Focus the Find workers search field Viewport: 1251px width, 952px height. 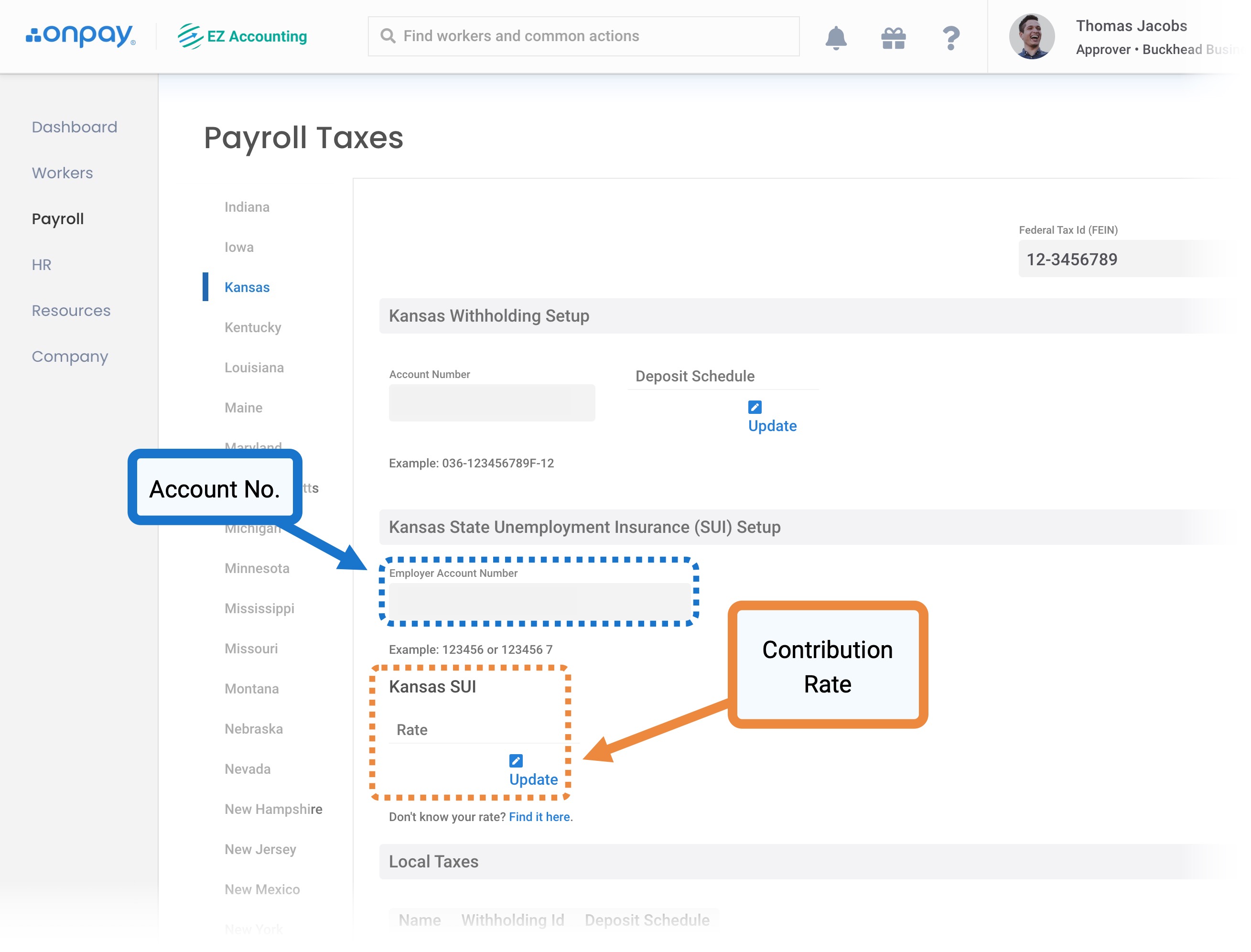point(583,36)
